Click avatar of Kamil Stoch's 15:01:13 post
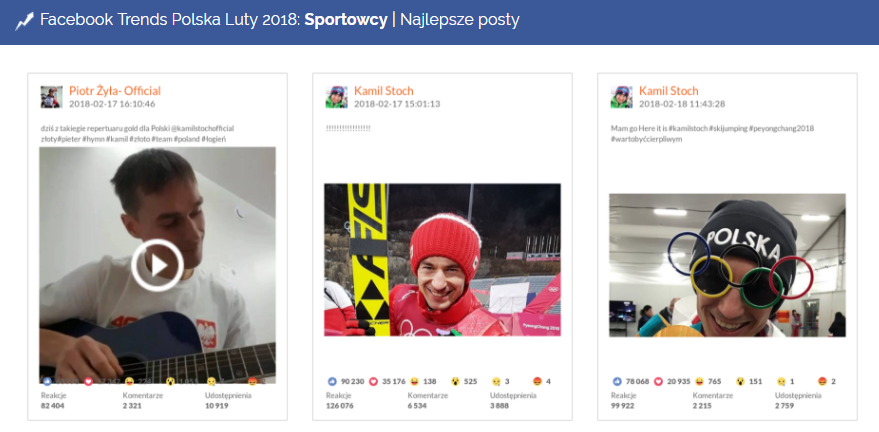879x432 pixels. pos(337,97)
